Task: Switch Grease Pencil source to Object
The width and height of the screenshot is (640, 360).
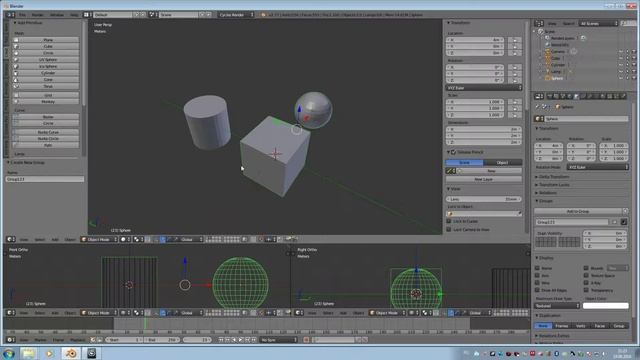Action: click(x=502, y=162)
